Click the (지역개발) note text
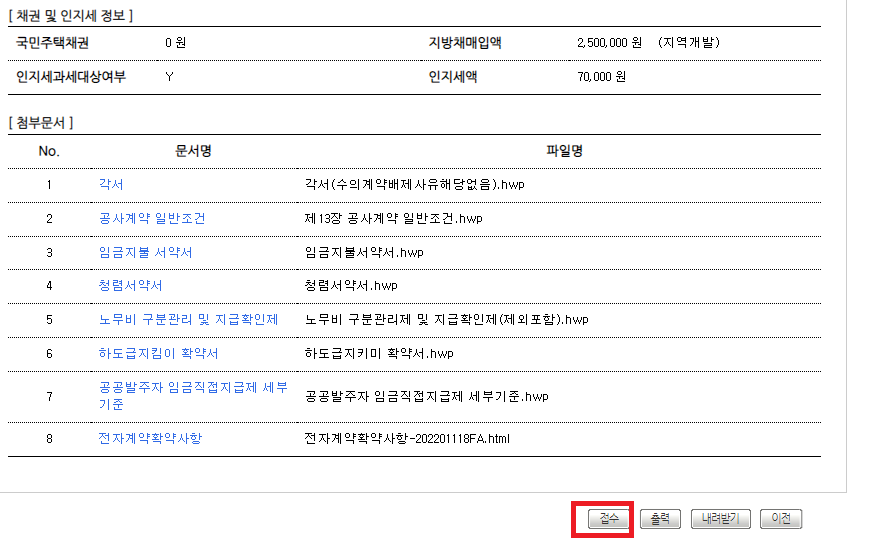This screenshot has height=544, width=881. pos(689,43)
